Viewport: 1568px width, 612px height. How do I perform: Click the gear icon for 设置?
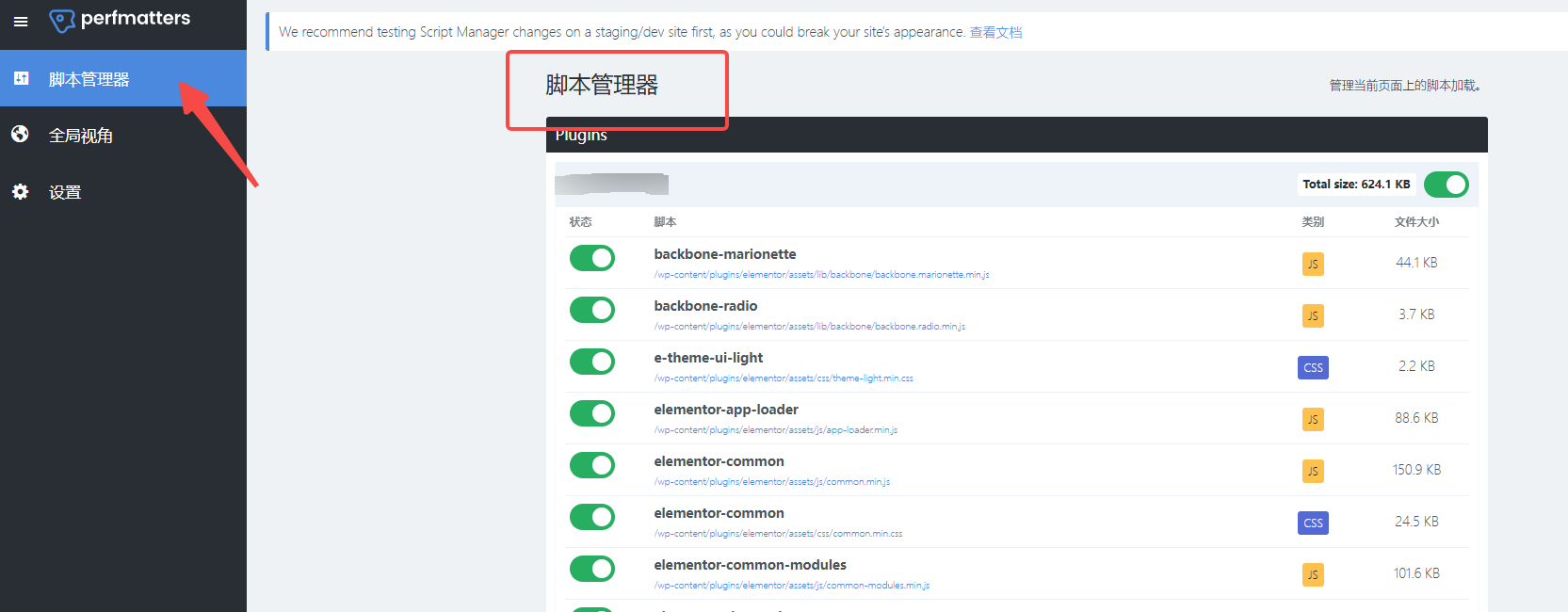point(21,192)
